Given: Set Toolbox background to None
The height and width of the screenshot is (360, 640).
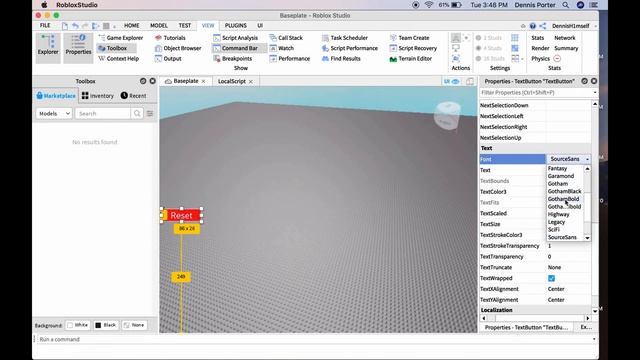Looking at the screenshot, I should [x=134, y=325].
